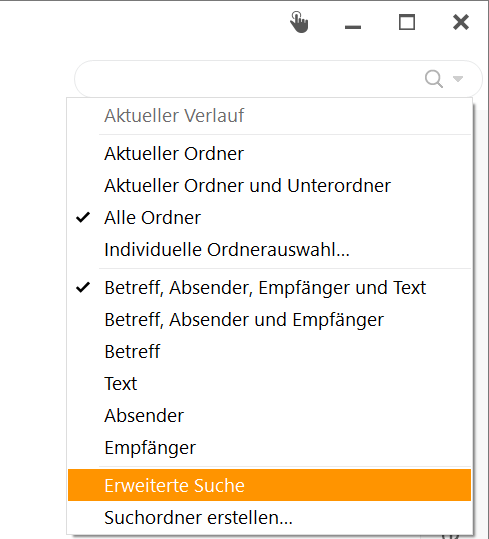Maximize the window

[407, 22]
